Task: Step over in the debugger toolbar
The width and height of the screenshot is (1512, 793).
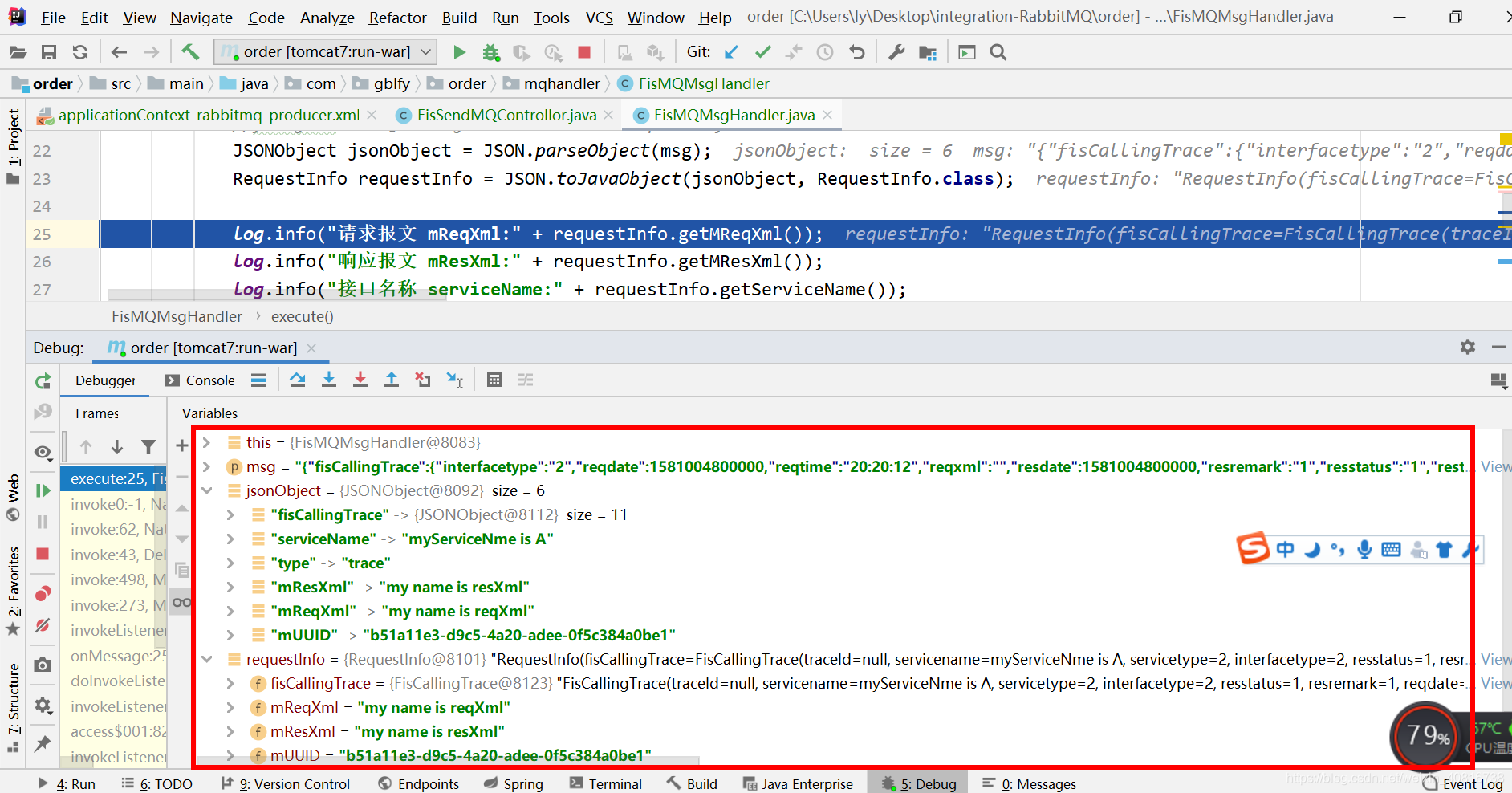Action: click(x=298, y=380)
